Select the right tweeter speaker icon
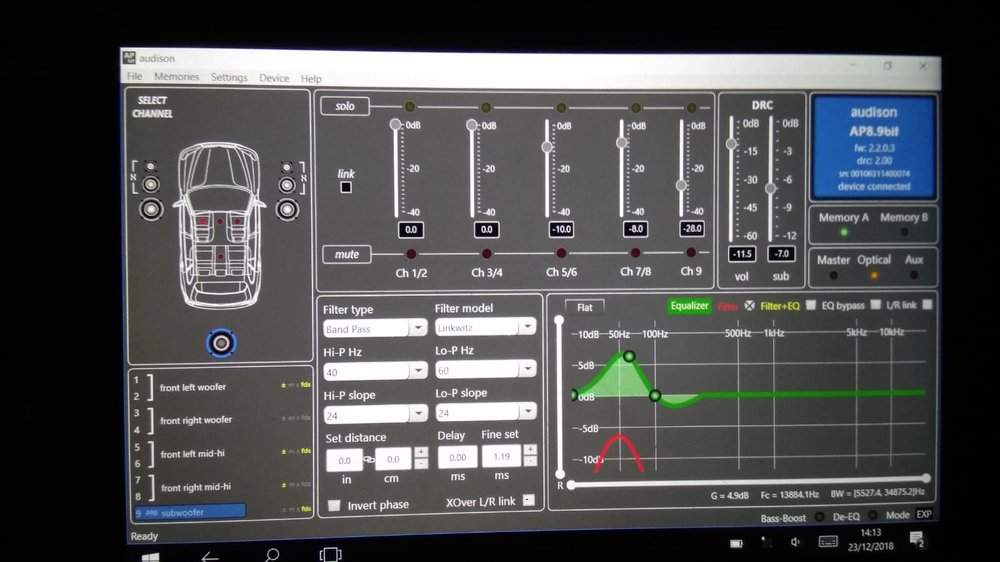Viewport: 1000px width, 562px height. [287, 167]
